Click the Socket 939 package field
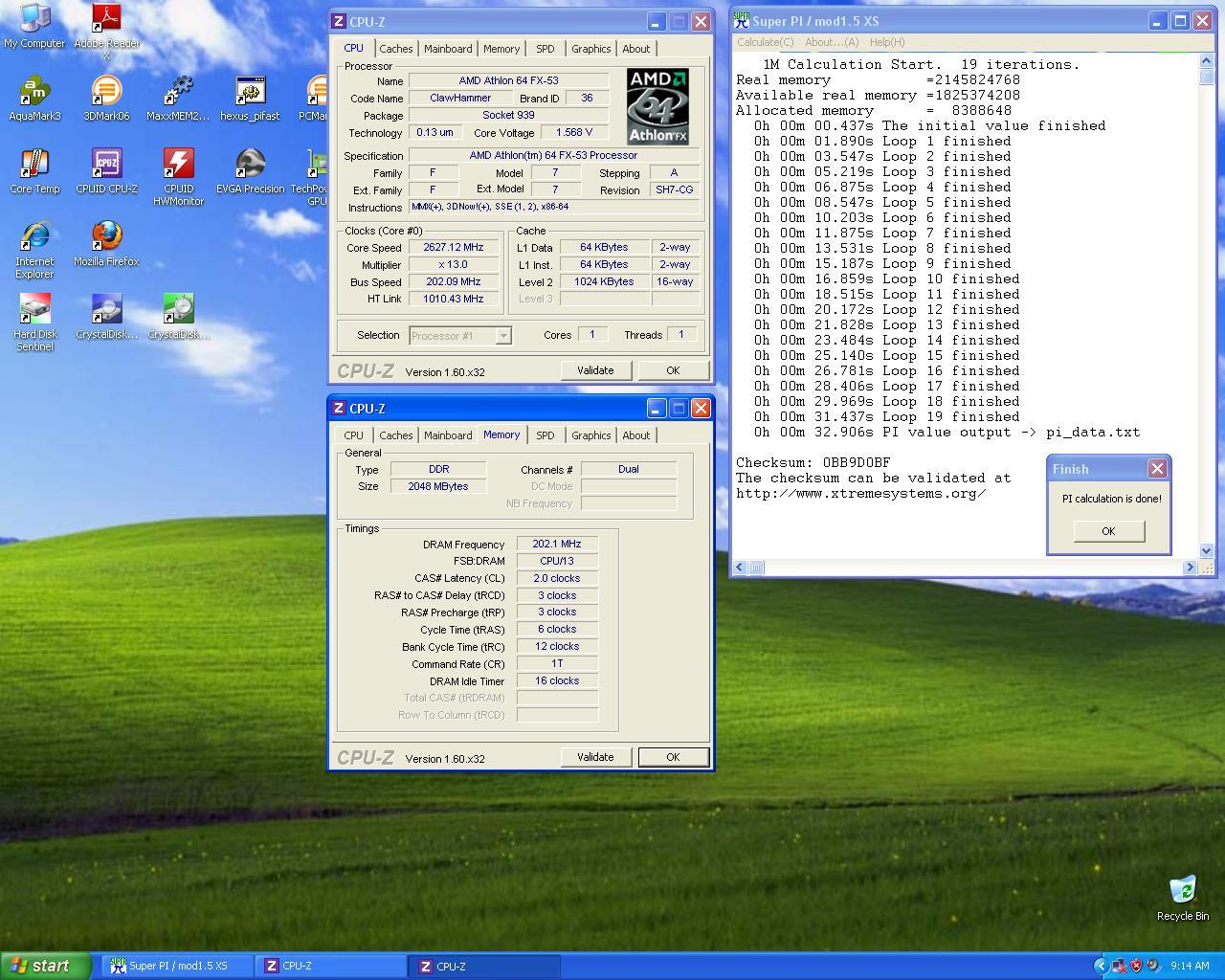This screenshot has width=1225, height=980. pos(508,115)
